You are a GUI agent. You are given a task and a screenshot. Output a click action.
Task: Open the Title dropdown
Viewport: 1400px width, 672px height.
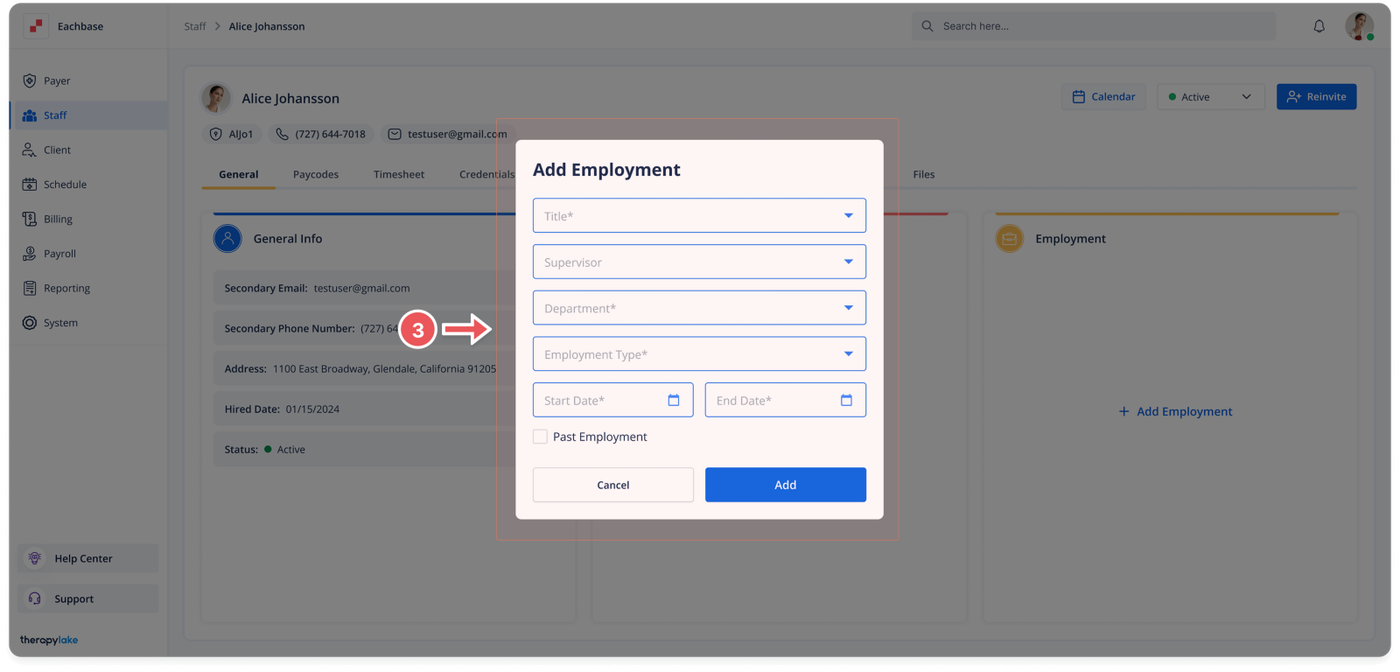699,216
